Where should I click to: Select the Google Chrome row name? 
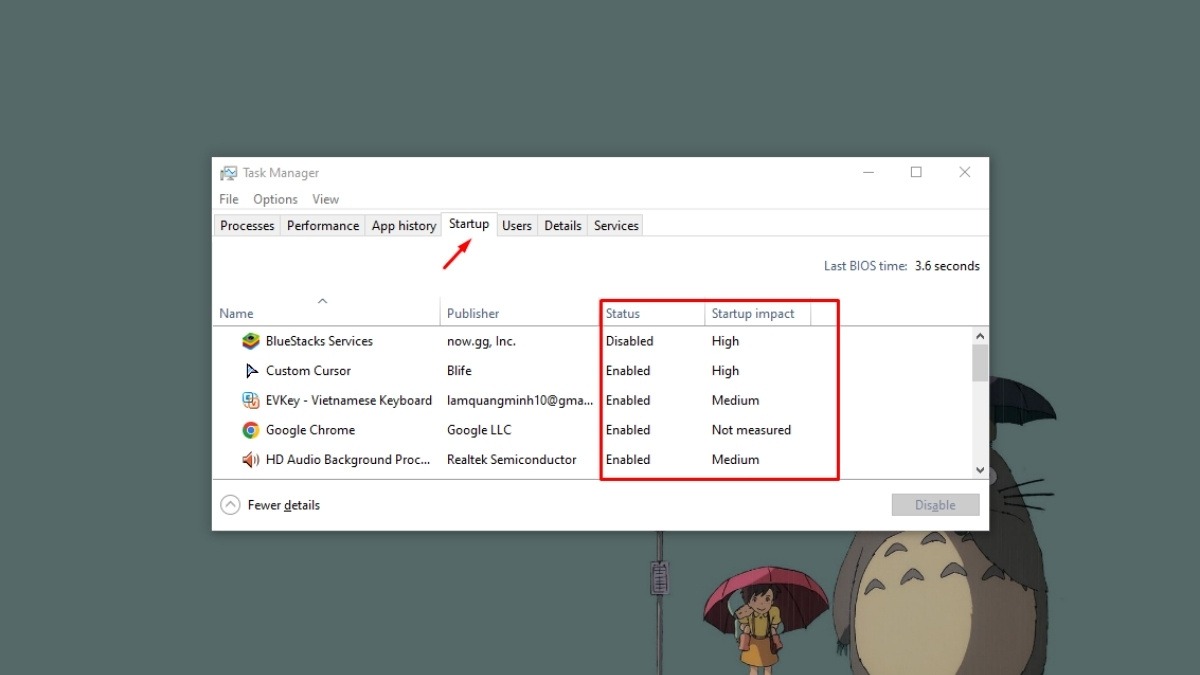310,430
